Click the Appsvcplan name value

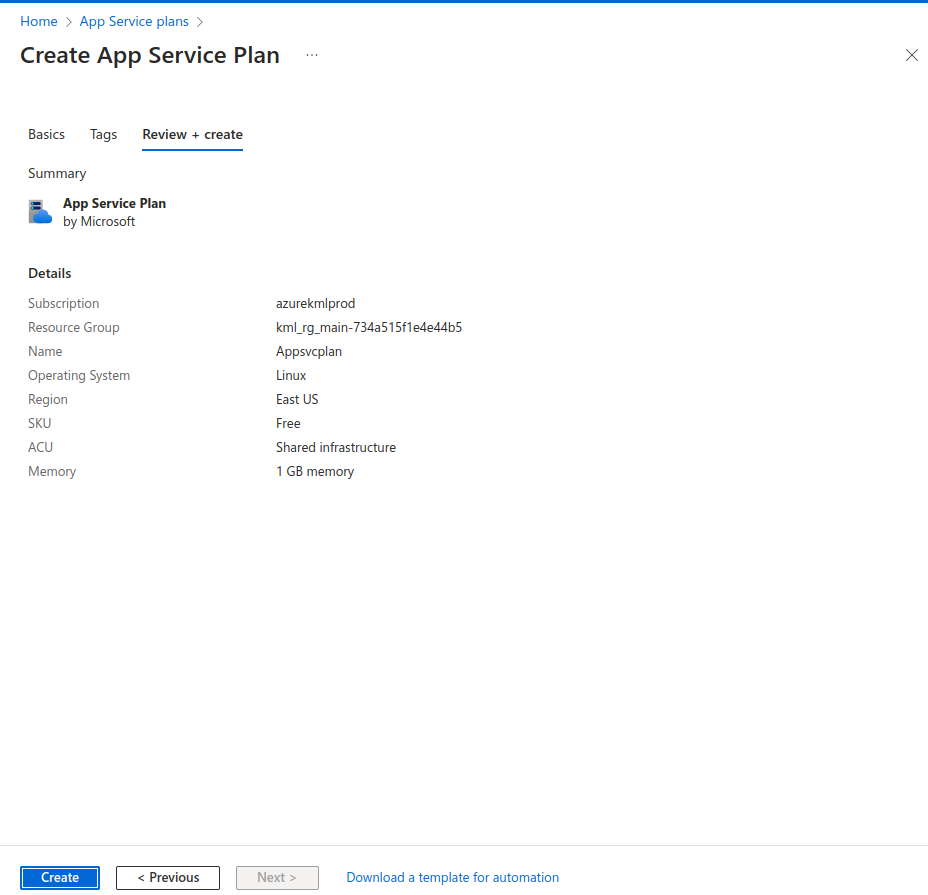(308, 351)
